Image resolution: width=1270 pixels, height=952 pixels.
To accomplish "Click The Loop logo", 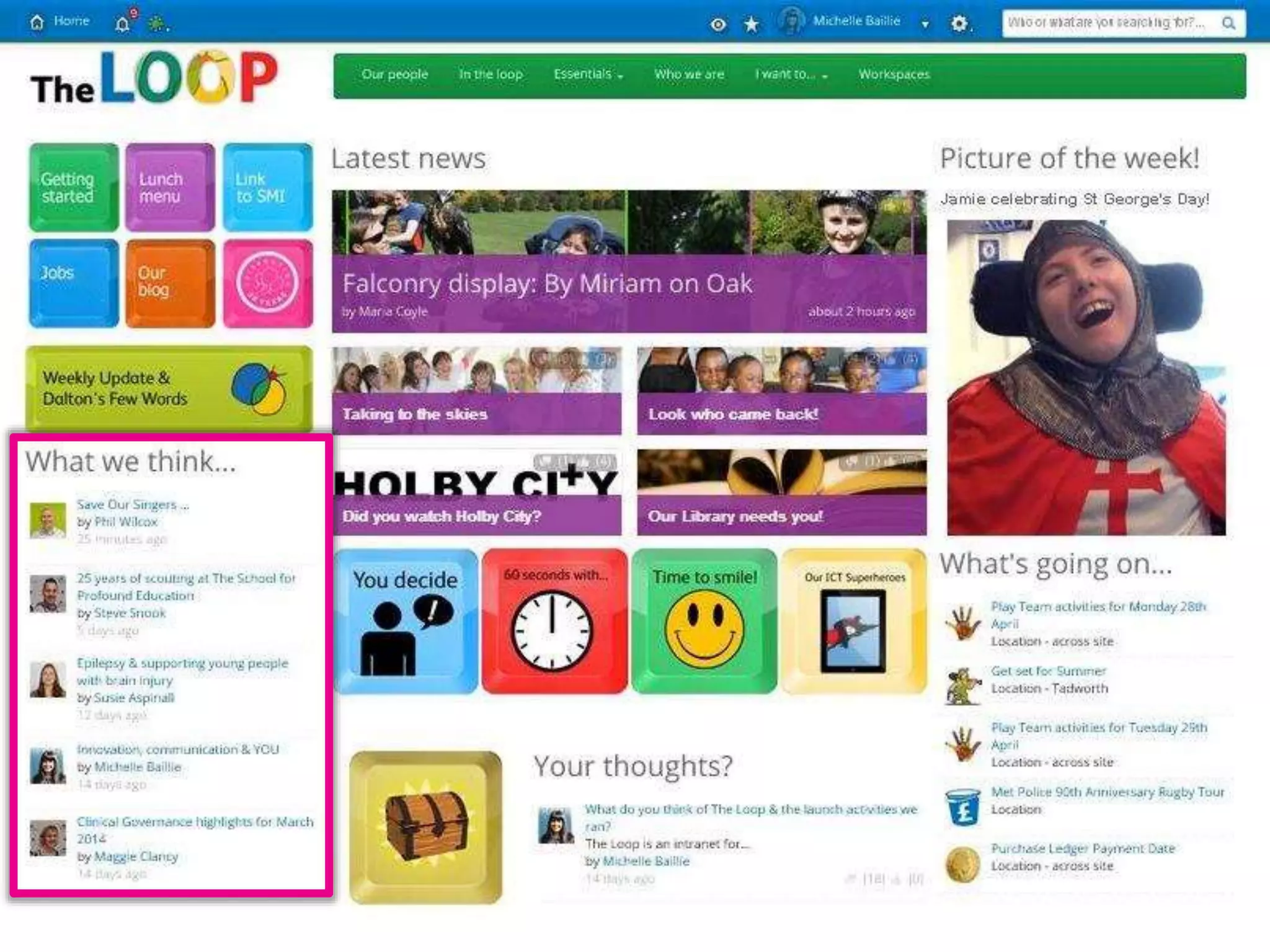I will click(x=154, y=78).
